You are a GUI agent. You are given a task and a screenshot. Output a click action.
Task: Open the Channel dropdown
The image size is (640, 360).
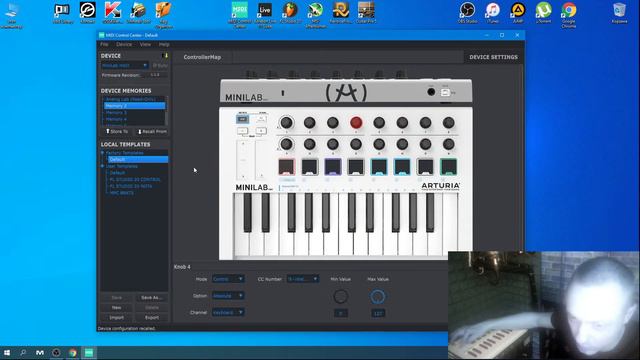(228, 312)
